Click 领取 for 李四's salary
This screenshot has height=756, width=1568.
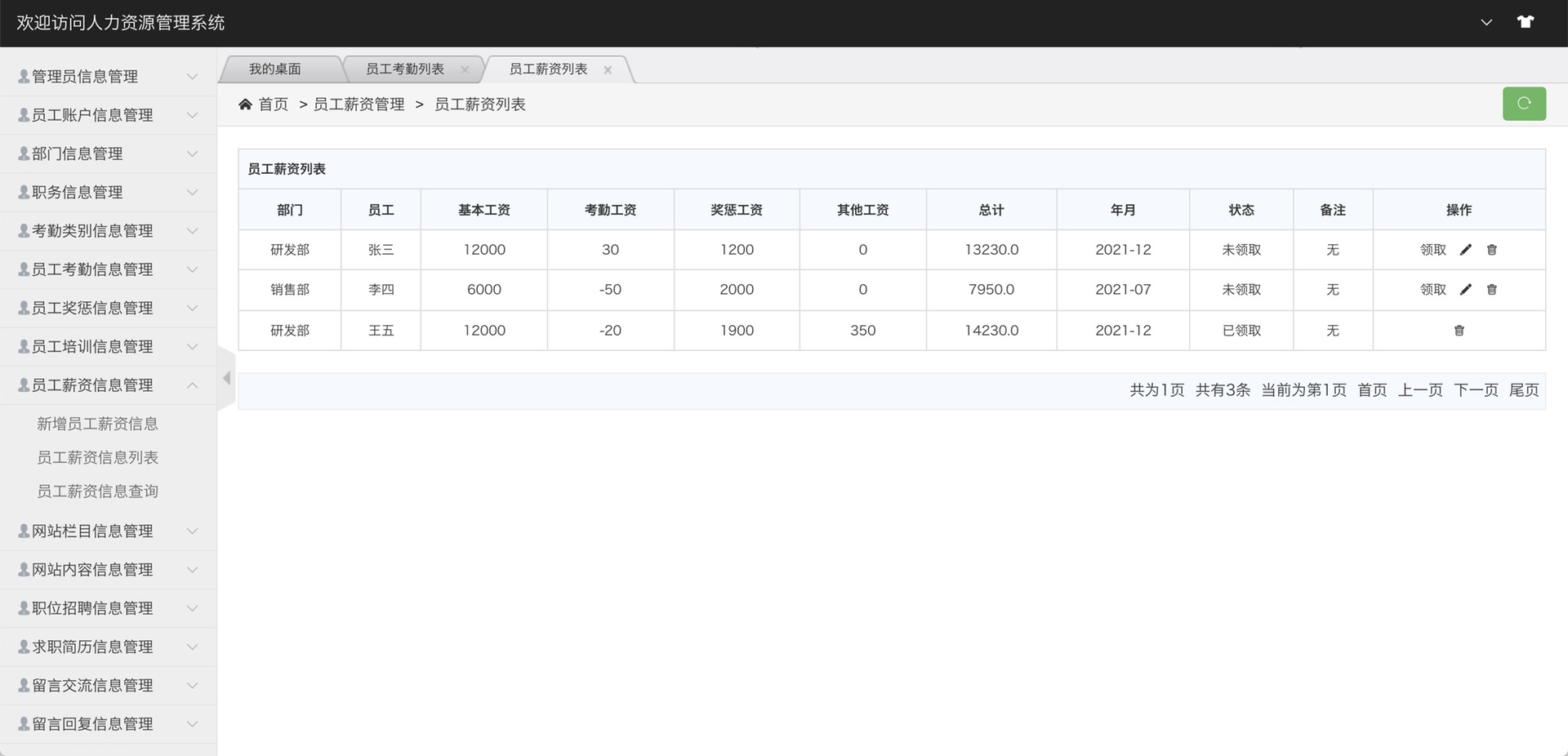(1433, 289)
